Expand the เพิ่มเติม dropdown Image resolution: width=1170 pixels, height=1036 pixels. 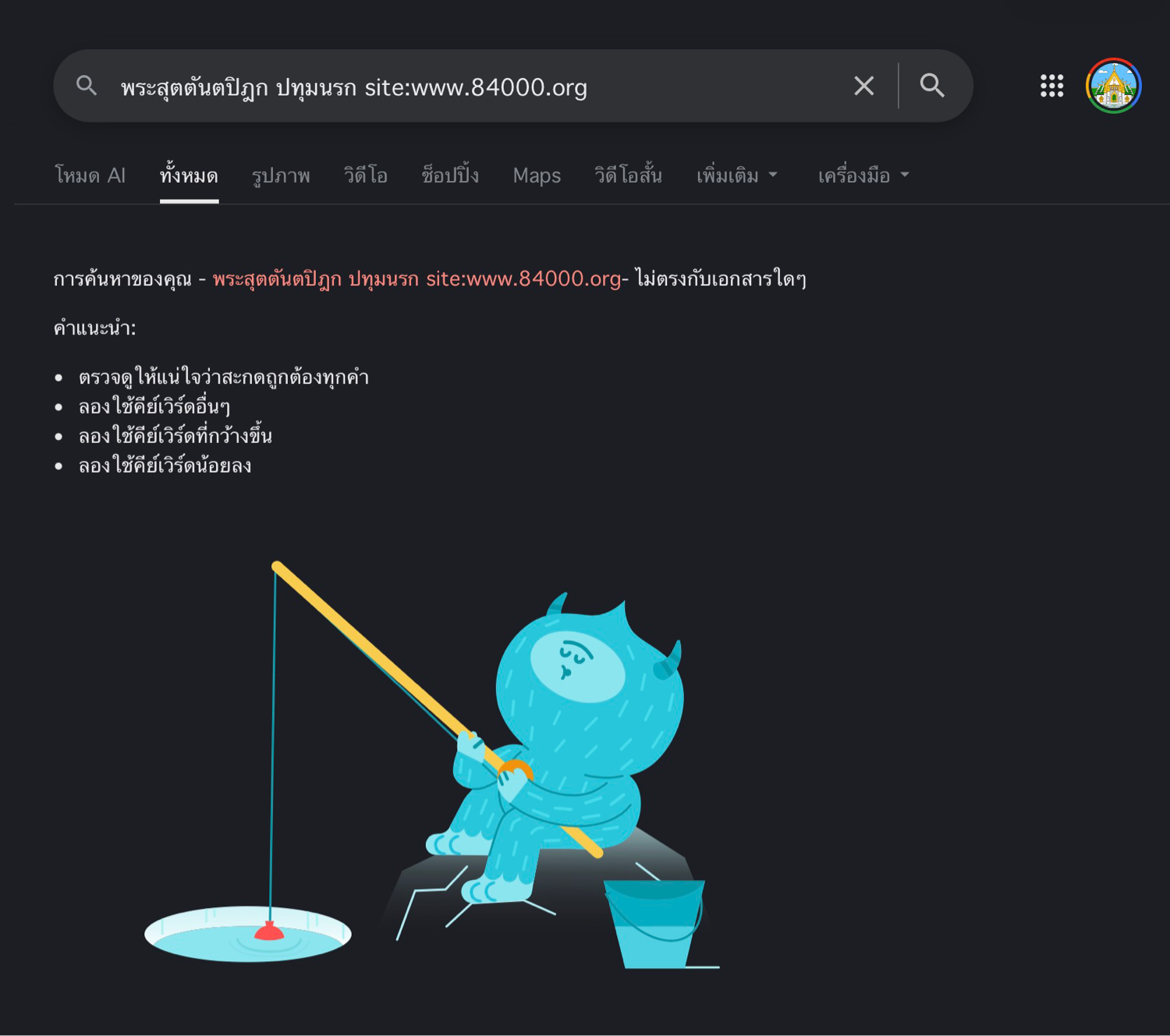click(737, 176)
